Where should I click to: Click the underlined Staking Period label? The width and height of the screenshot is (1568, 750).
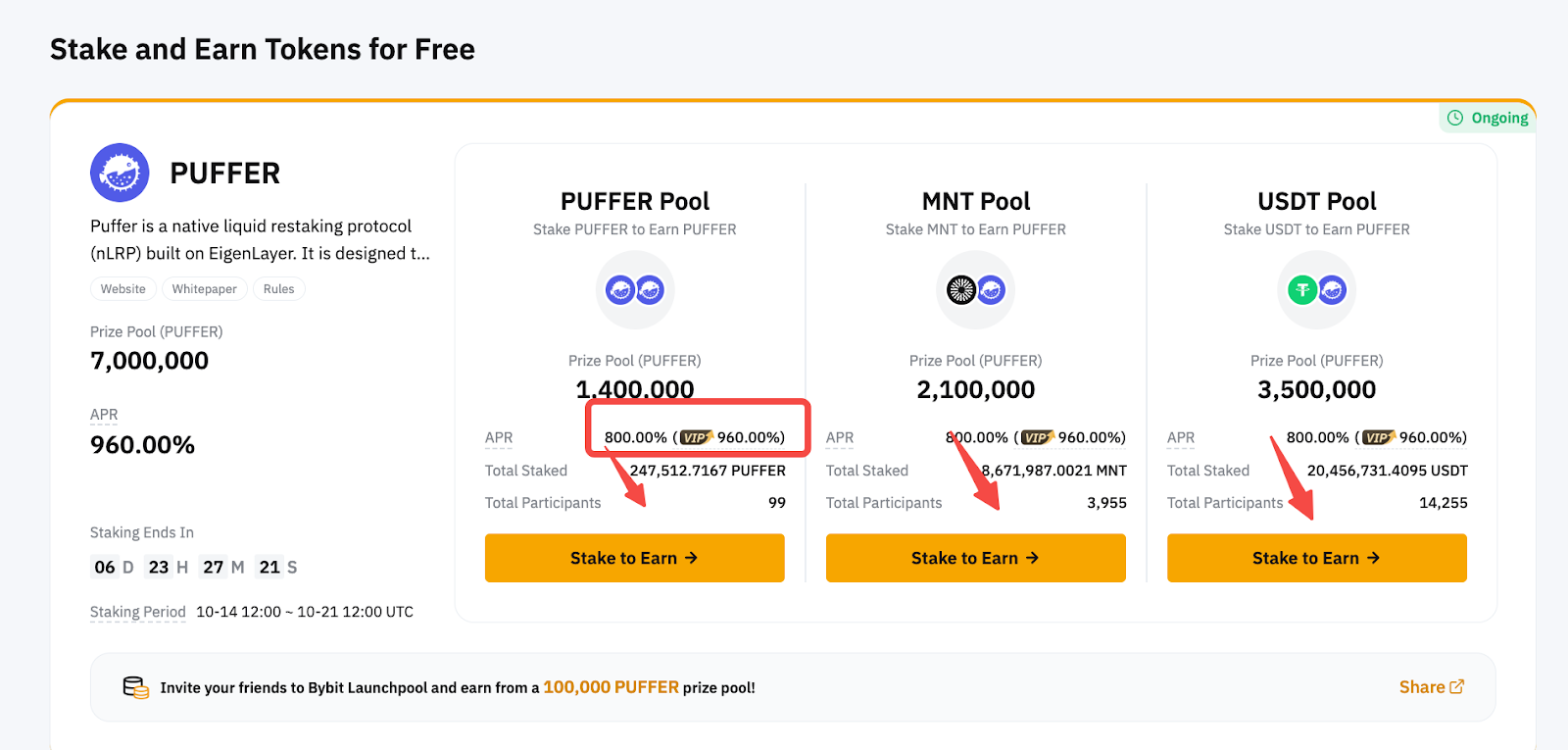click(138, 612)
